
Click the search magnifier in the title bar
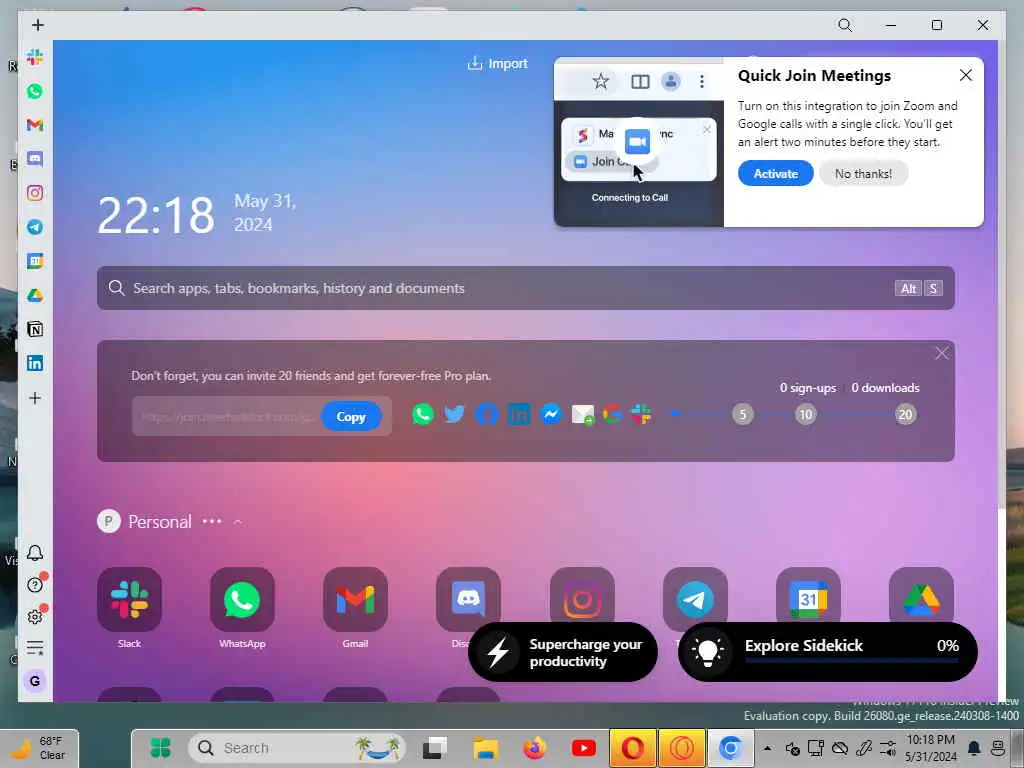click(x=845, y=25)
